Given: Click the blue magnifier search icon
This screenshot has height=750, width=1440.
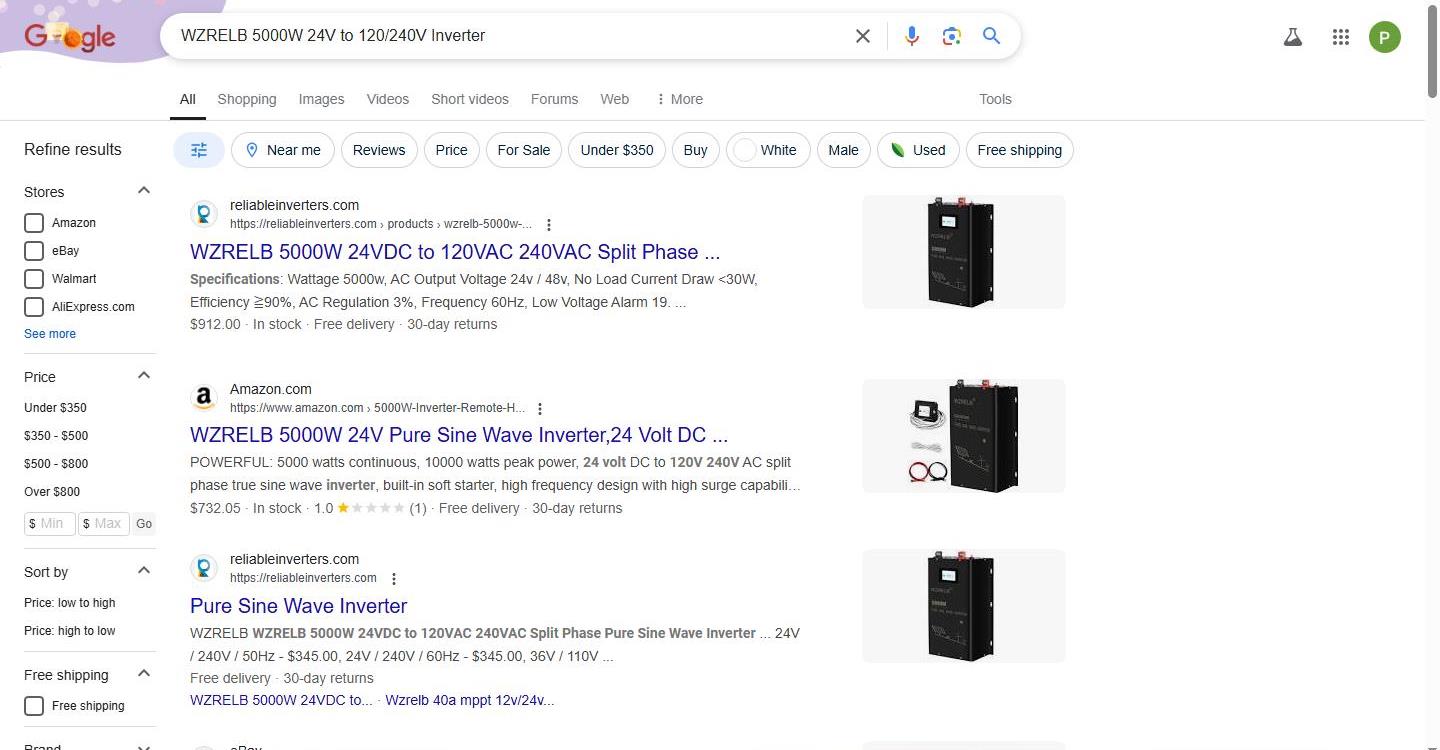Looking at the screenshot, I should (x=991, y=36).
